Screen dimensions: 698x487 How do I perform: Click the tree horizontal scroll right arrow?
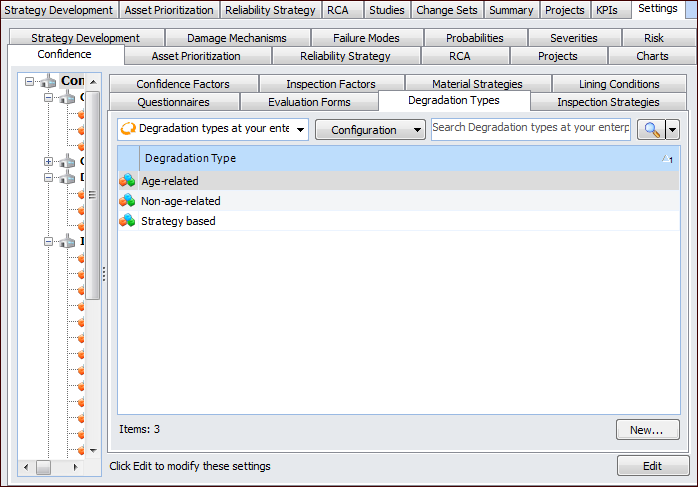(x=75, y=467)
